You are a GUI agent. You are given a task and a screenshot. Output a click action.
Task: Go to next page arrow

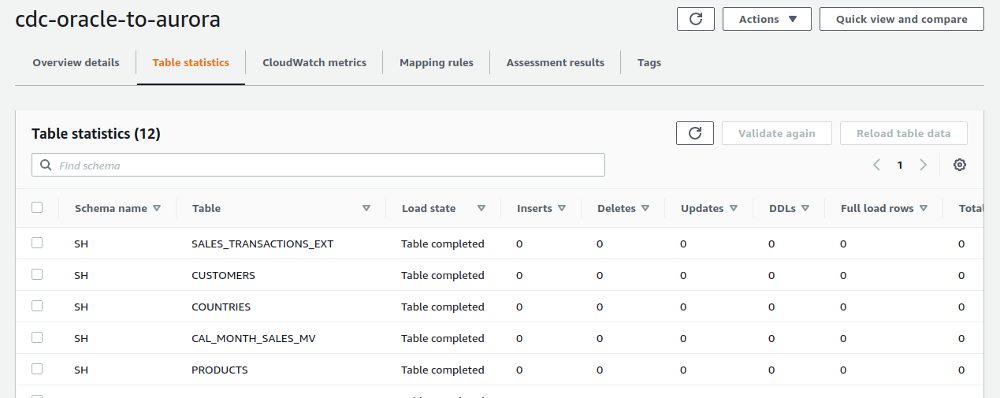923,165
